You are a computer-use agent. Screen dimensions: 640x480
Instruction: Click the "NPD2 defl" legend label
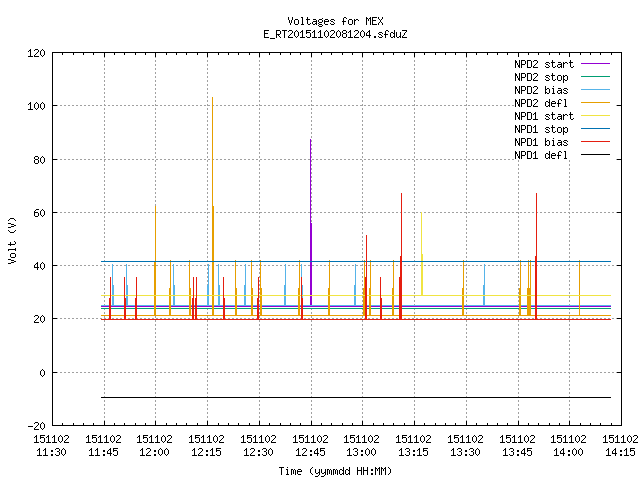541,103
